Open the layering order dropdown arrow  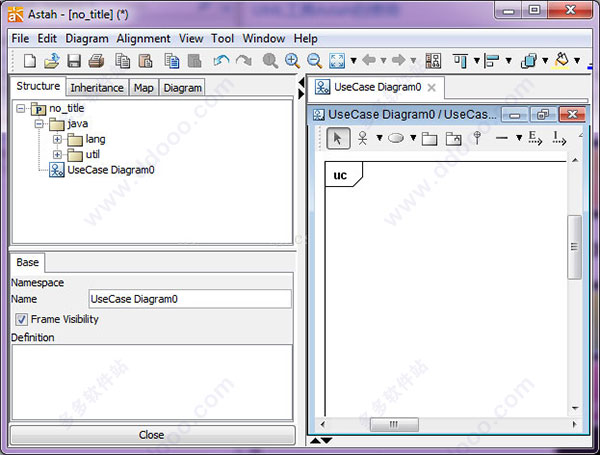point(545,60)
